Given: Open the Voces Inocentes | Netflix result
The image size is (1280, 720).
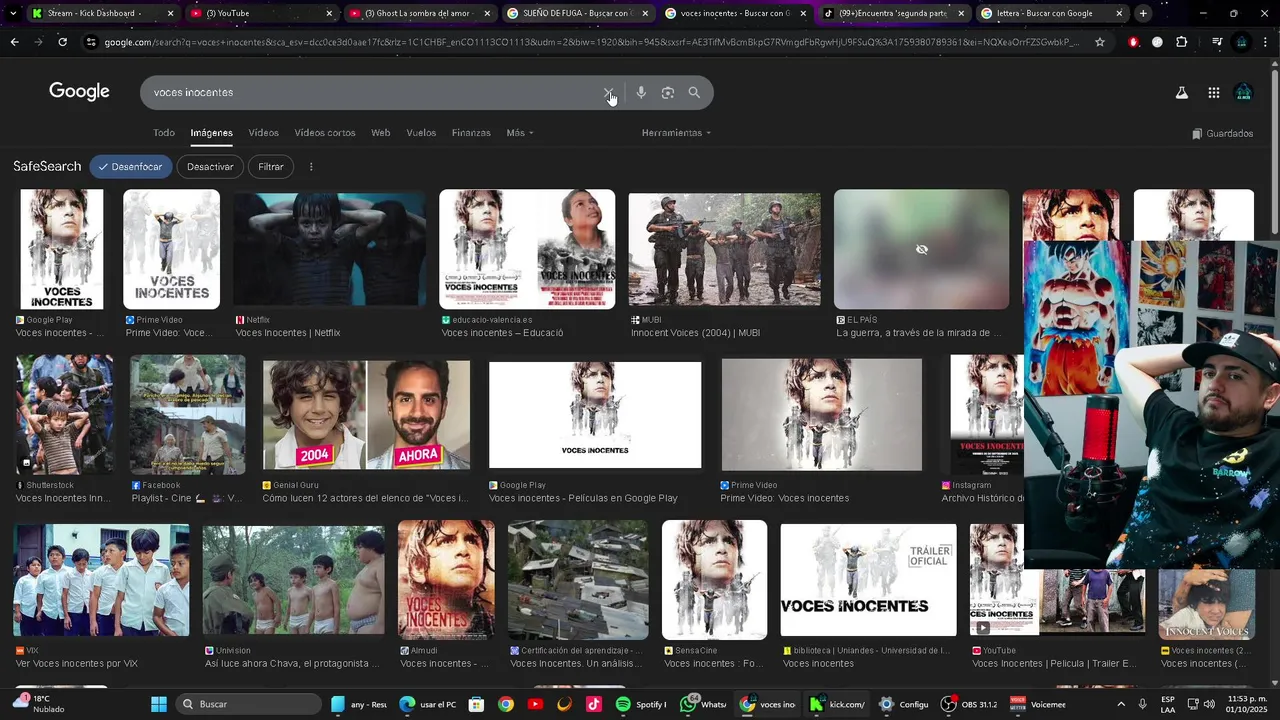Looking at the screenshot, I should pos(288,333).
